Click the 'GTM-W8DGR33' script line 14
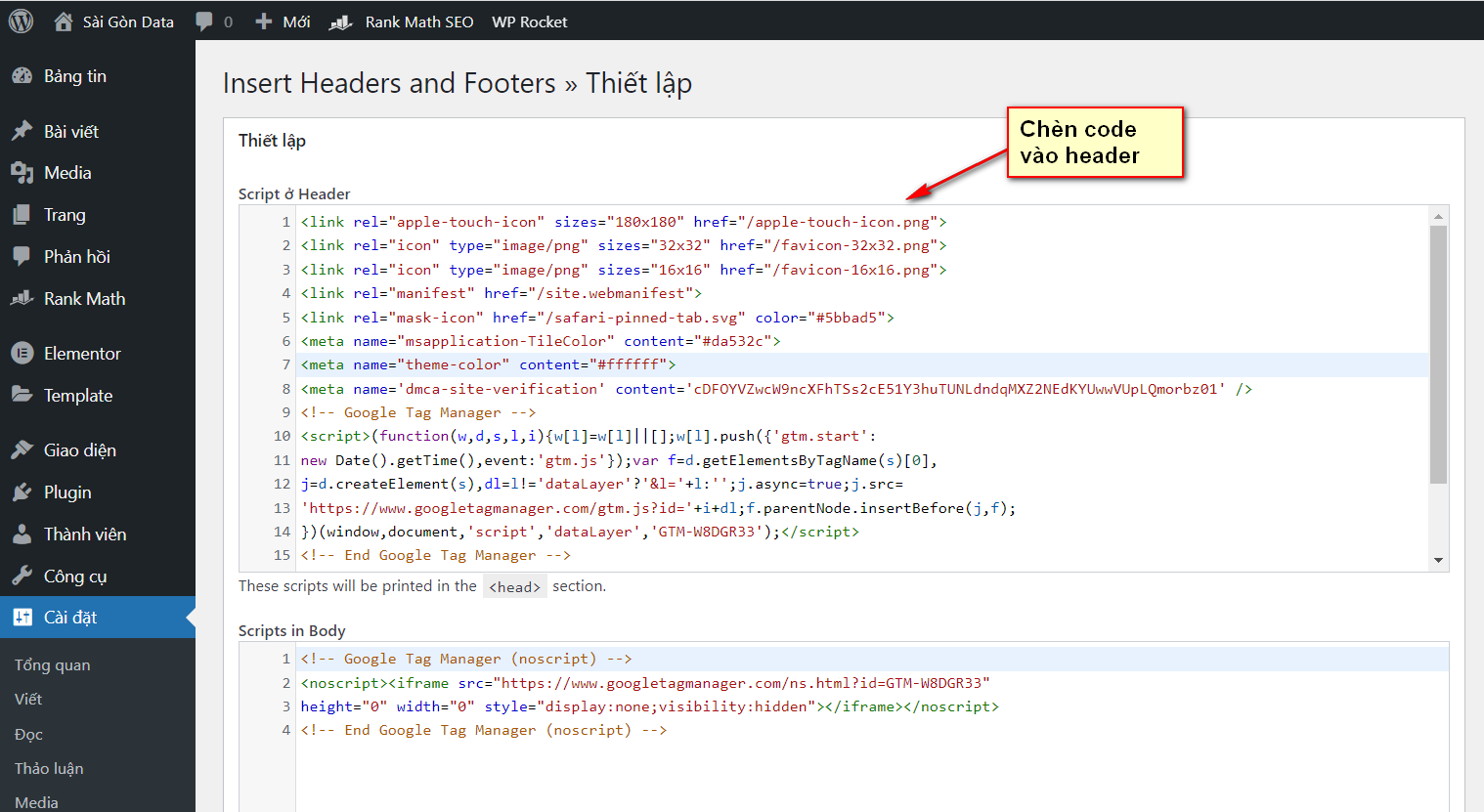This screenshot has width=1484, height=812. point(580,532)
